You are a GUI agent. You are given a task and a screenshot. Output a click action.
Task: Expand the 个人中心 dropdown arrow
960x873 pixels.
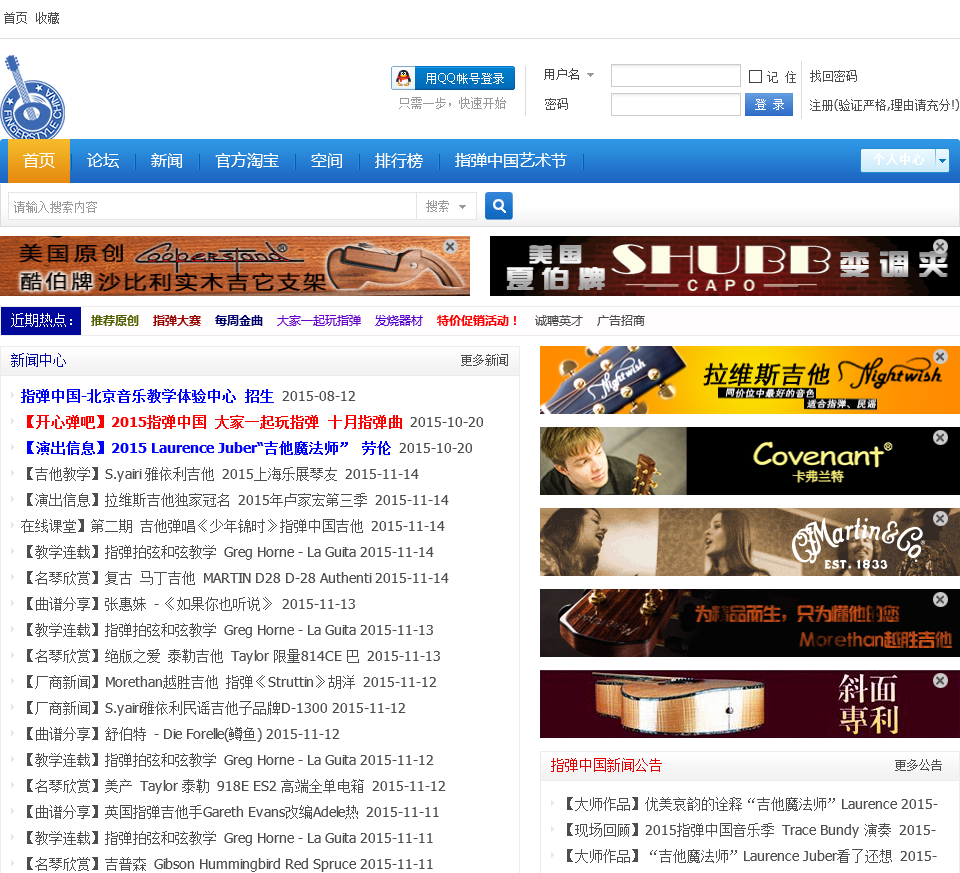click(x=942, y=160)
